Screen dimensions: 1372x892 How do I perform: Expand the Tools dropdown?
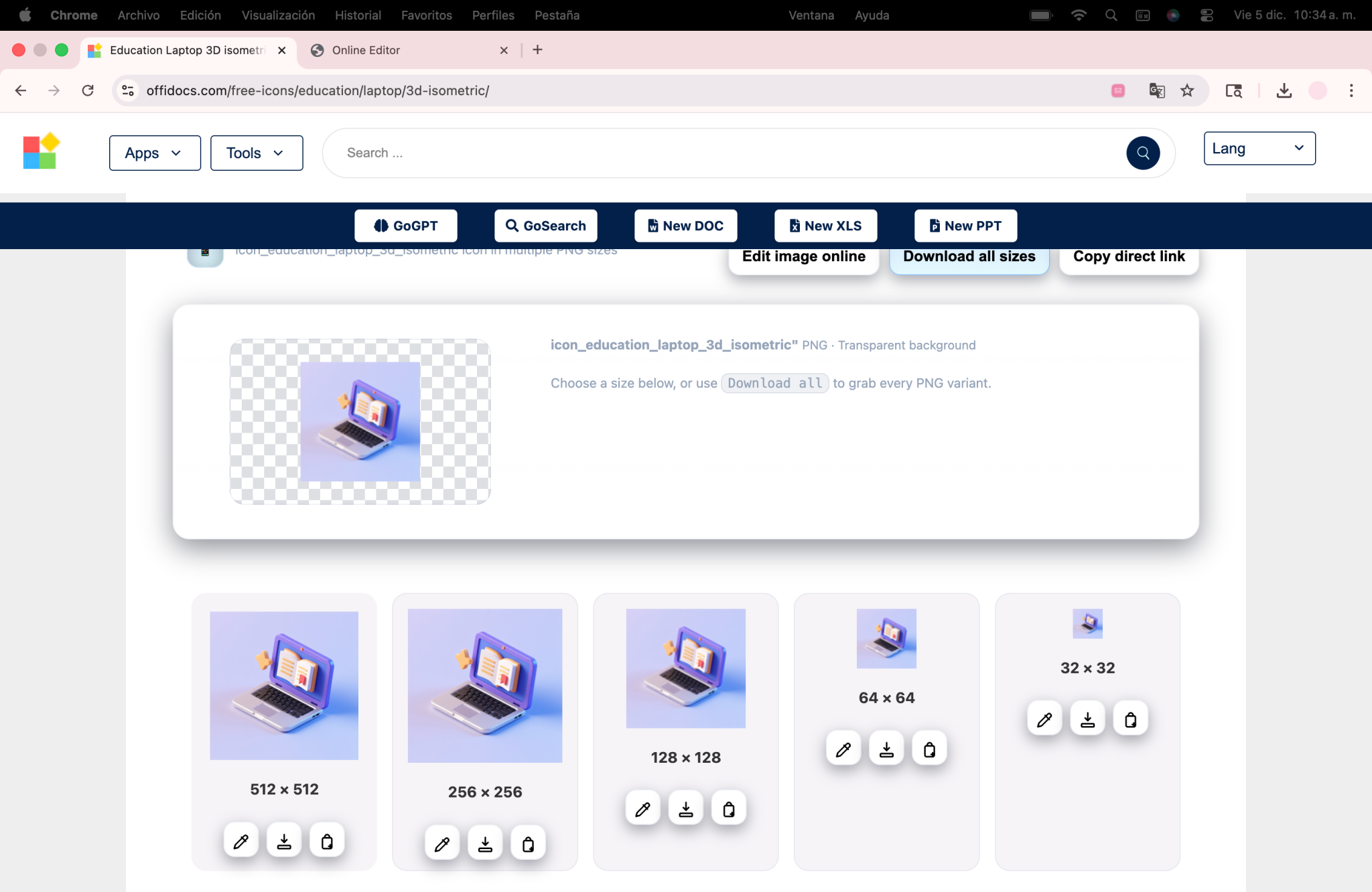(257, 153)
